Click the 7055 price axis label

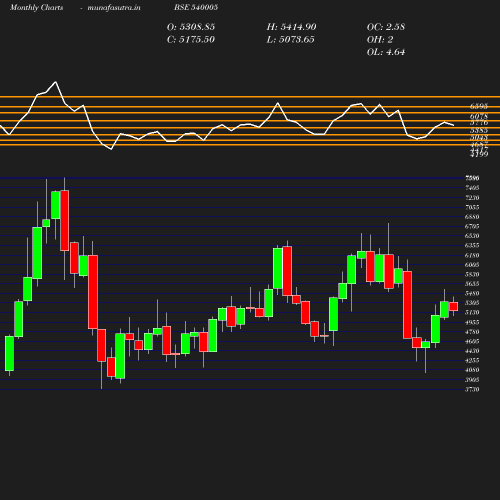pyautogui.click(x=472, y=207)
